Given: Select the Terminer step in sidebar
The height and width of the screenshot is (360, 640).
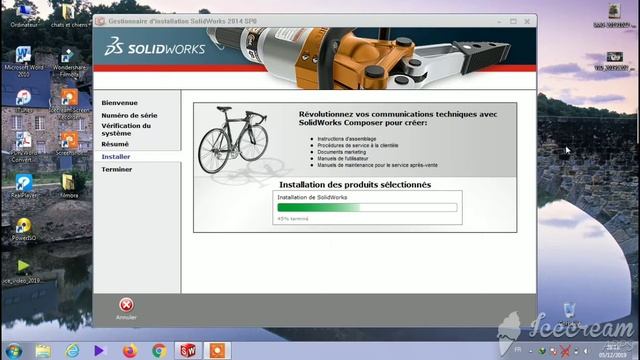Looking at the screenshot, I should tap(117, 169).
